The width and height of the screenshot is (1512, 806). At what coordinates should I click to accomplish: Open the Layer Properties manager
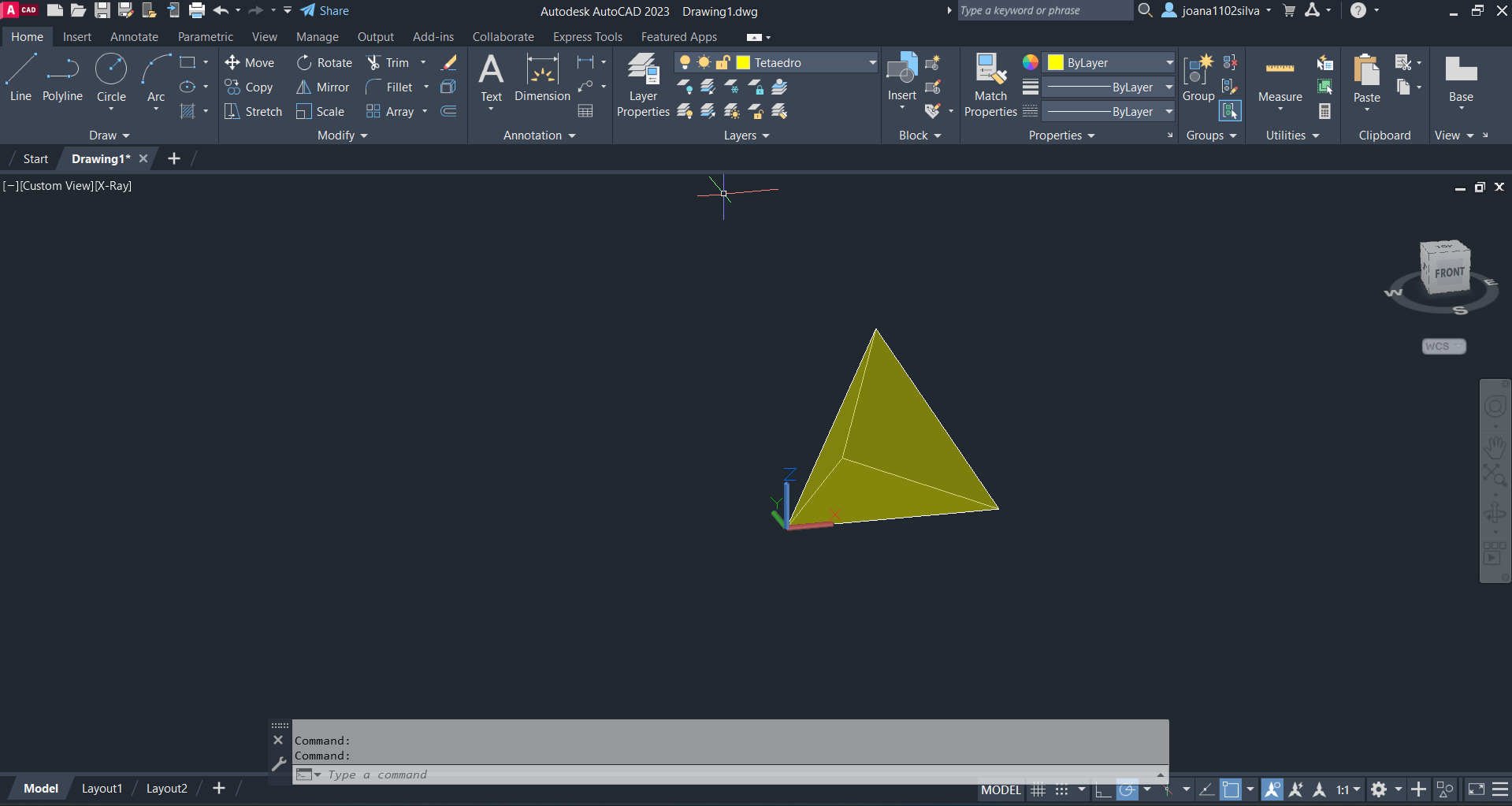pyautogui.click(x=643, y=85)
